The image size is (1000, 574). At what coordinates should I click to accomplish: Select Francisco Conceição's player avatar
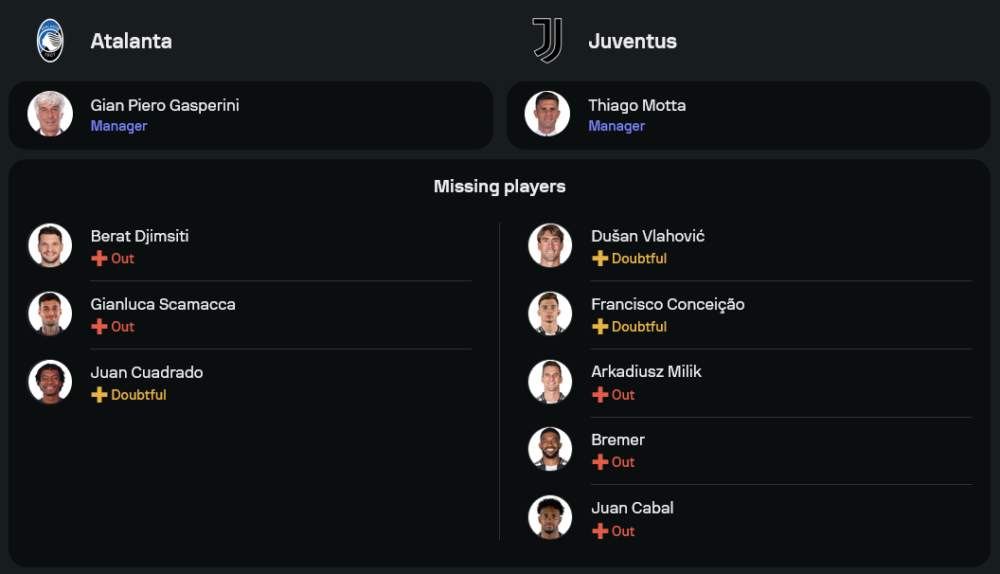pos(550,313)
